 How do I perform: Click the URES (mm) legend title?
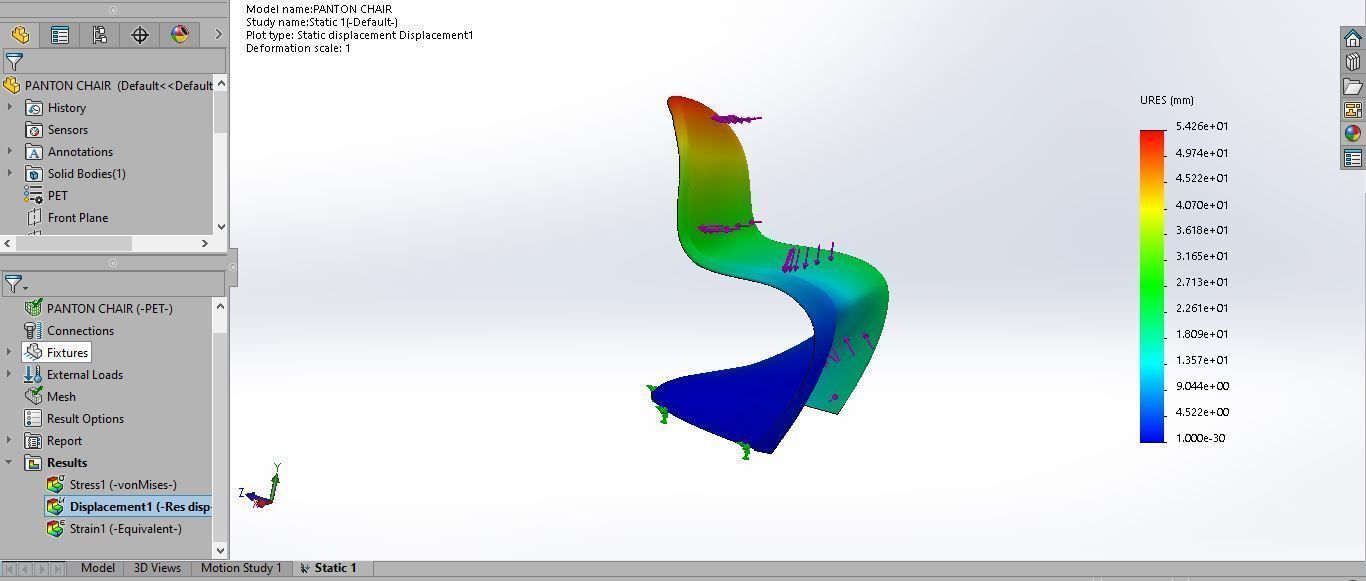pyautogui.click(x=1166, y=100)
